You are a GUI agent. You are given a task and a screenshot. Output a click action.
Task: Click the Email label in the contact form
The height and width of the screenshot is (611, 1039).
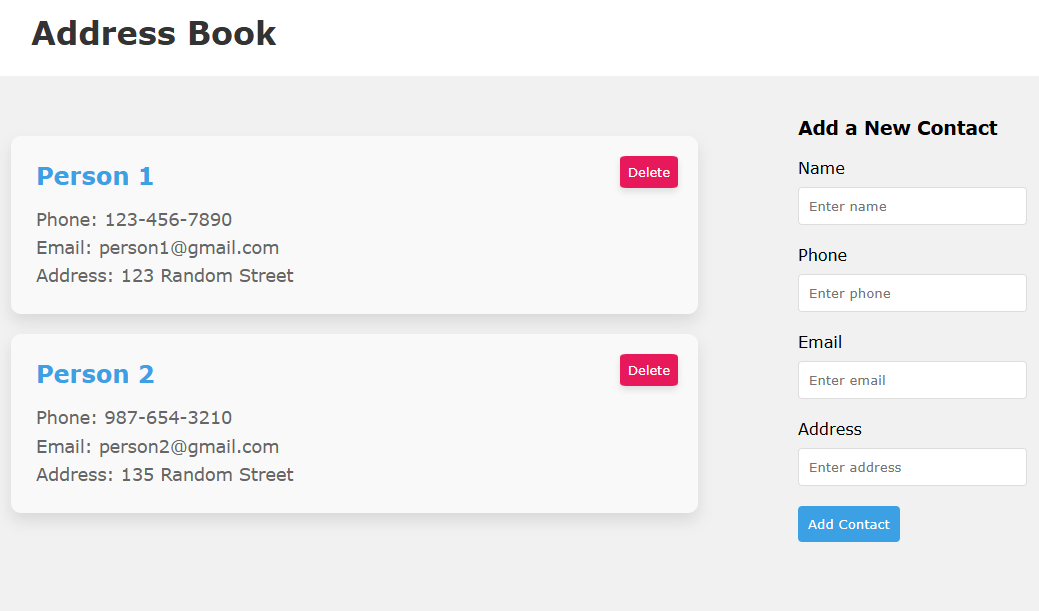click(820, 342)
